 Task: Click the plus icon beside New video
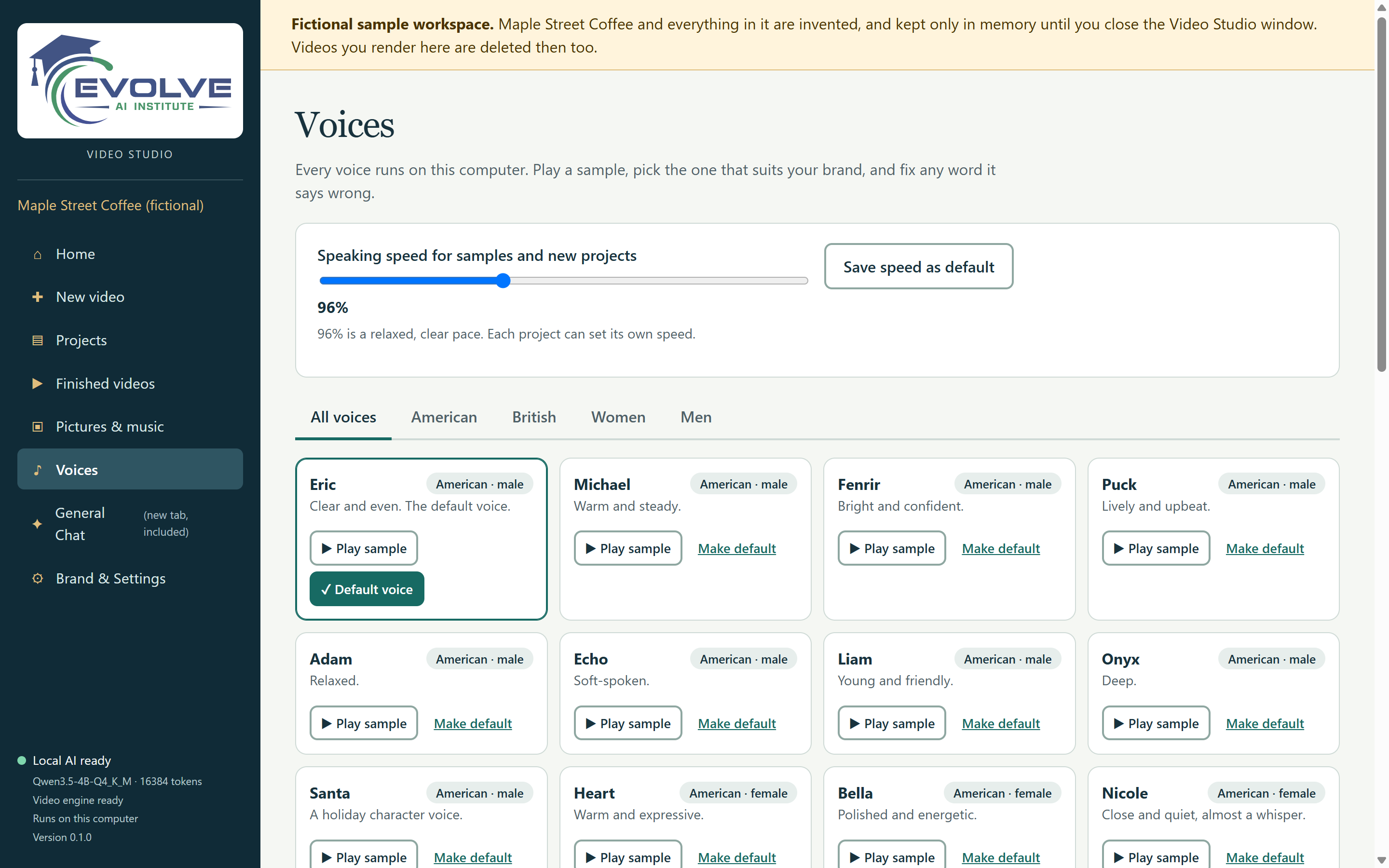[x=37, y=297]
